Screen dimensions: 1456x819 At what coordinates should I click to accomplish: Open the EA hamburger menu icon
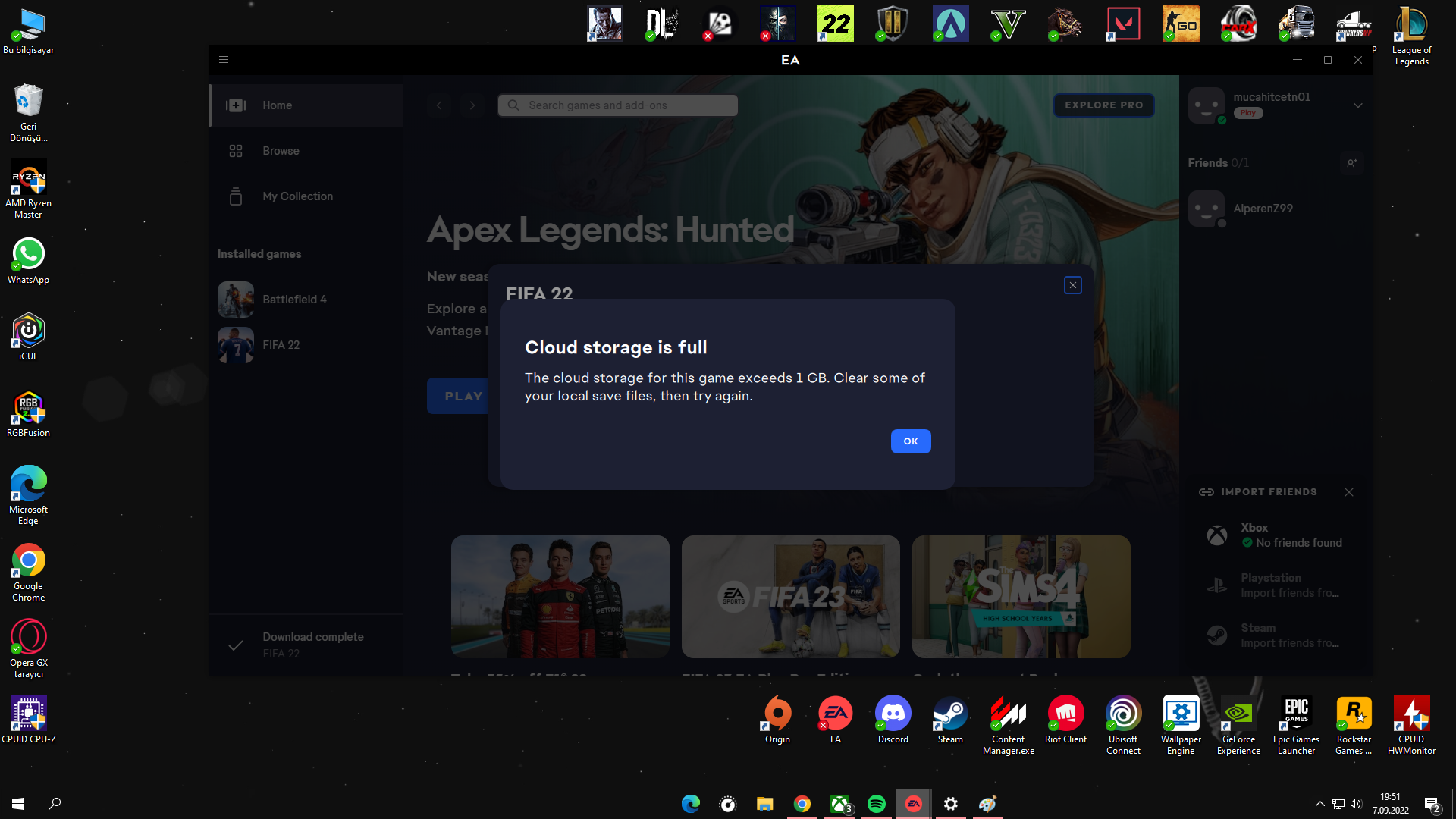tap(224, 60)
